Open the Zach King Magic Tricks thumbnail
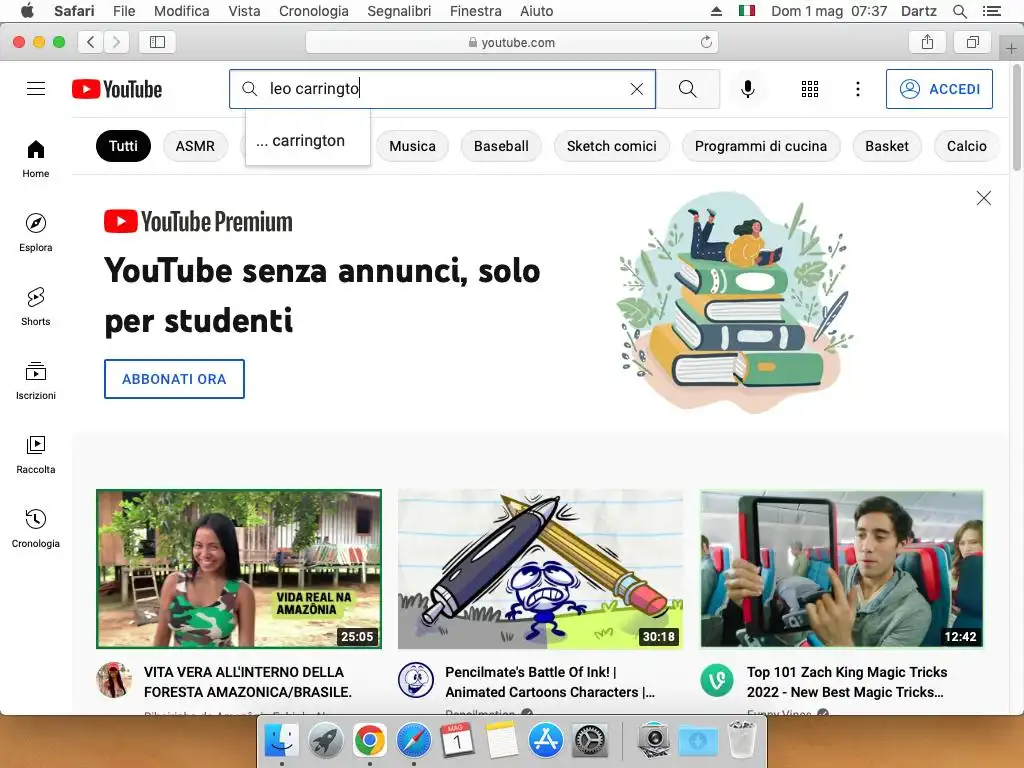 842,569
